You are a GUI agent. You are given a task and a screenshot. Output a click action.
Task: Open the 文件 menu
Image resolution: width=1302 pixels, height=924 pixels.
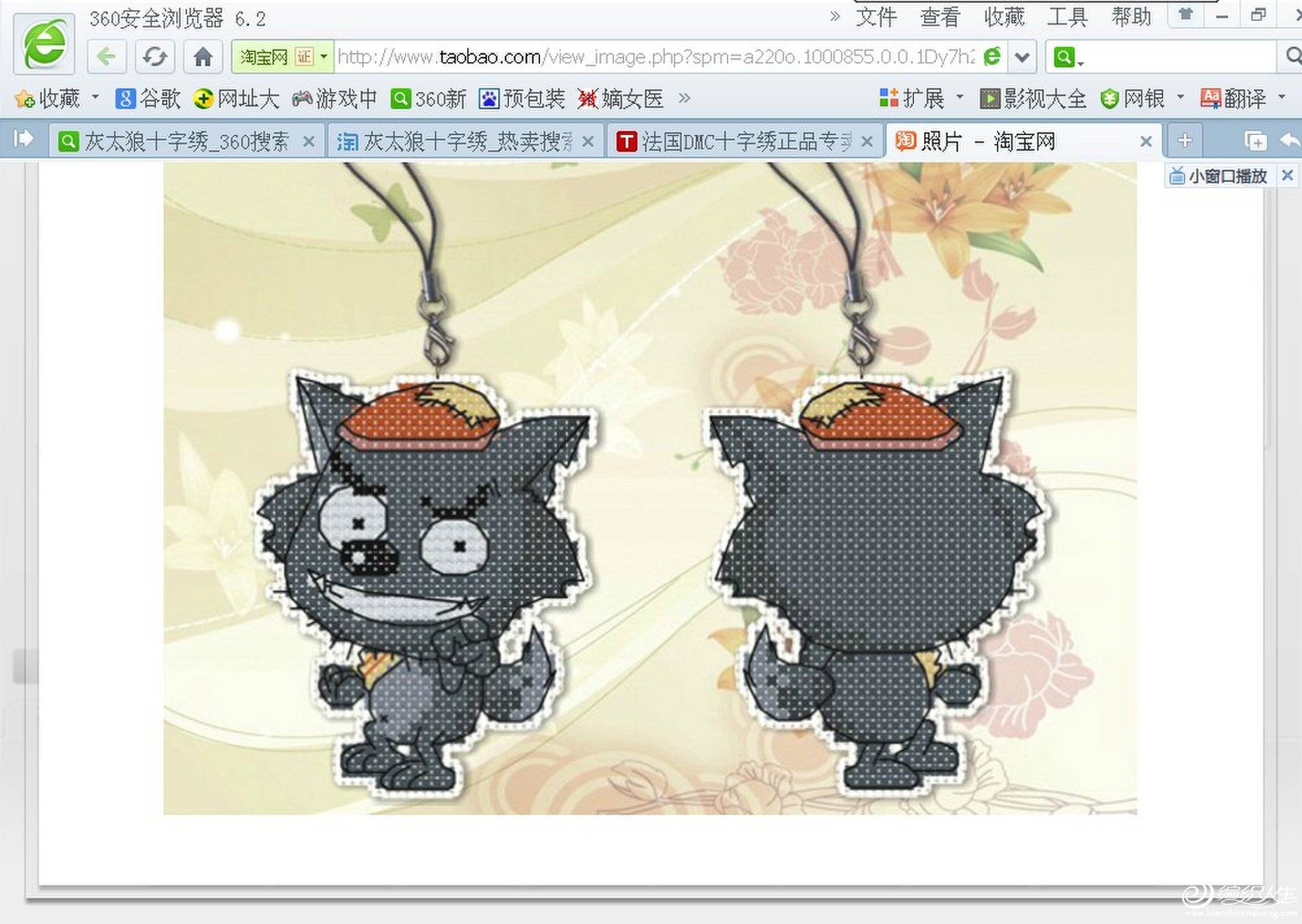tap(876, 17)
